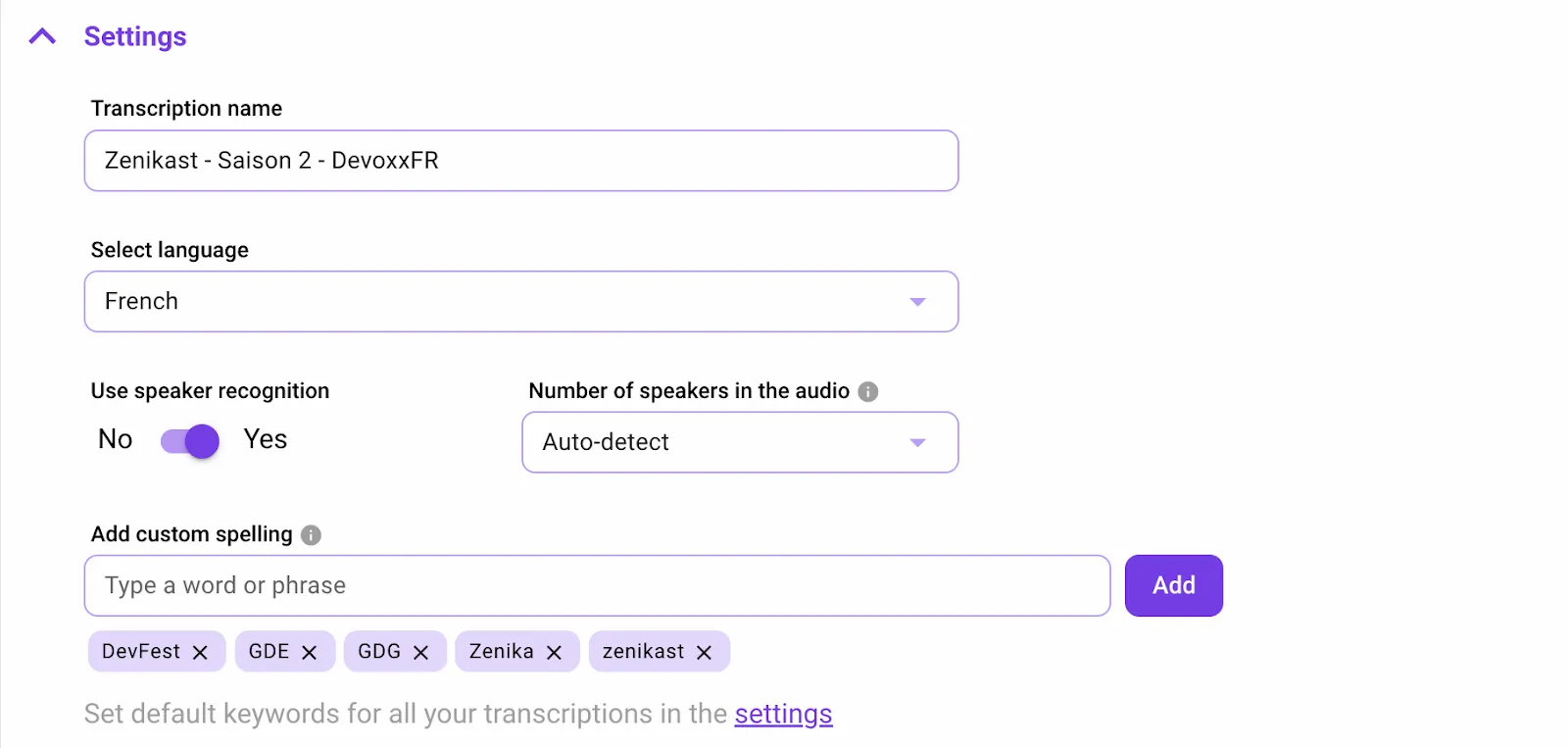The height and width of the screenshot is (748, 1568).
Task: Click the info icon next to Add custom spelling
Action: (311, 535)
